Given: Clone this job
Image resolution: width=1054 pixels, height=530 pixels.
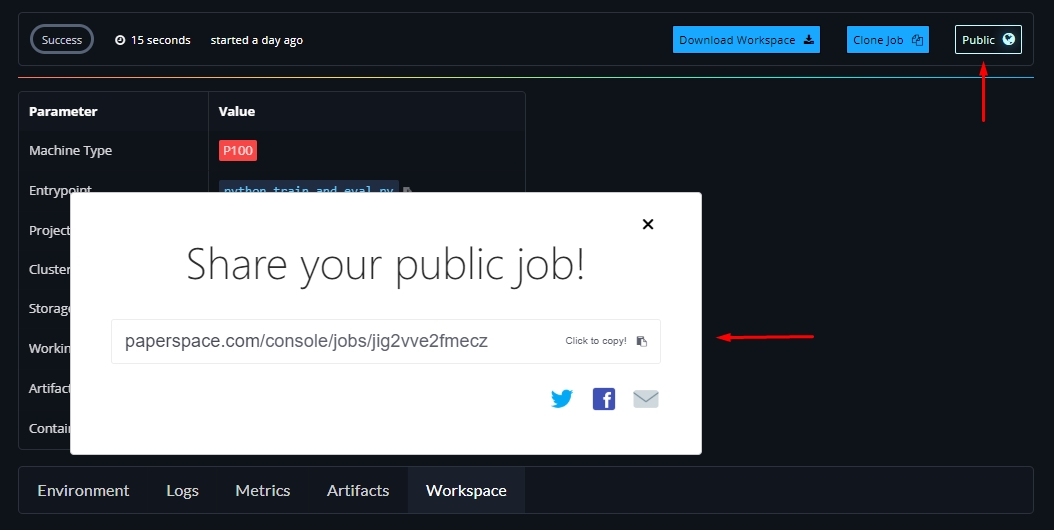Looking at the screenshot, I should click(x=887, y=40).
